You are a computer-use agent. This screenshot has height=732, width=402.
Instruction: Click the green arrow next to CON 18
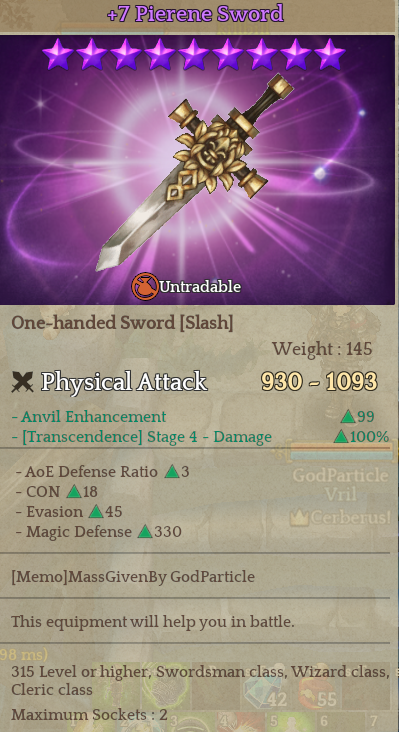tap(74, 492)
